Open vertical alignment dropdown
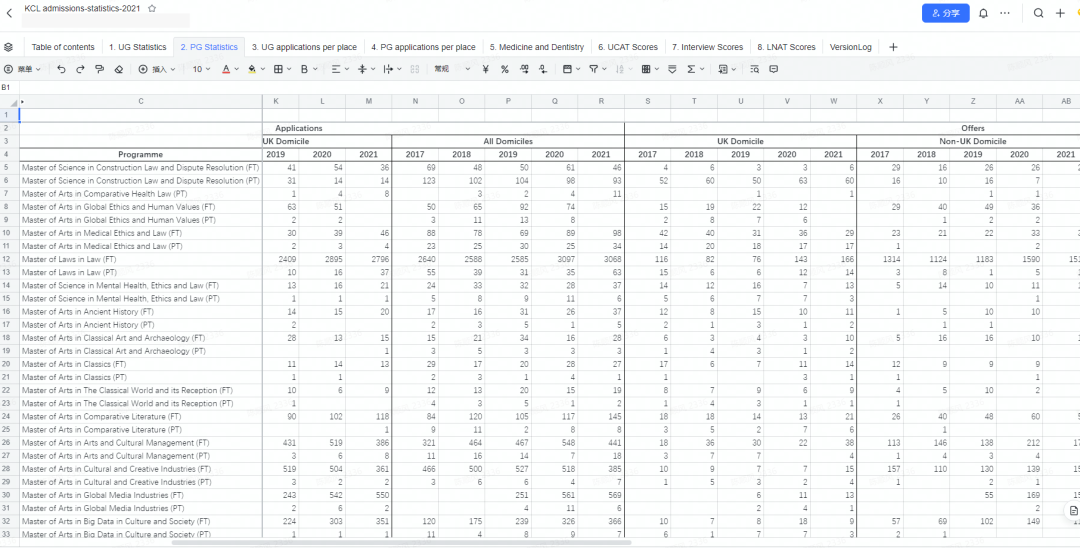The width and height of the screenshot is (1080, 548). pos(366,69)
